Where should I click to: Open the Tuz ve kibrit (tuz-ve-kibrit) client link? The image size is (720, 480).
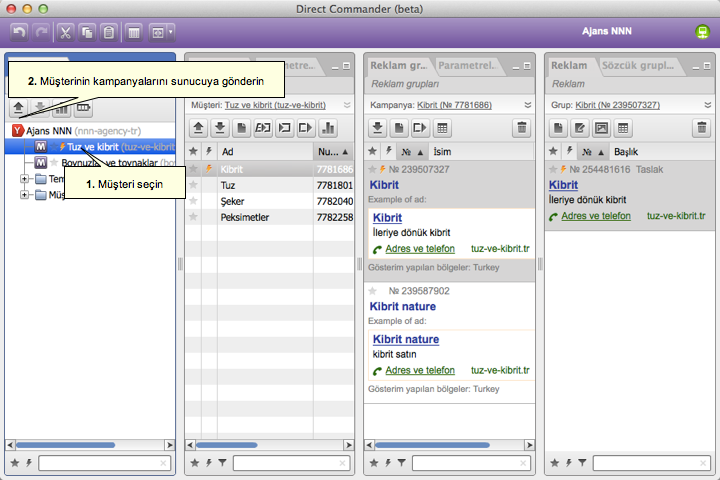275,105
